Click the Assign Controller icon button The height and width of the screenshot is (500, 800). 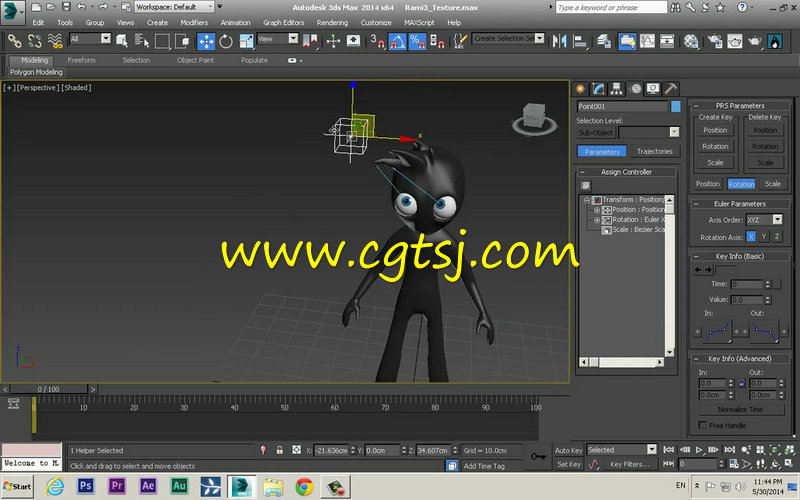click(585, 186)
